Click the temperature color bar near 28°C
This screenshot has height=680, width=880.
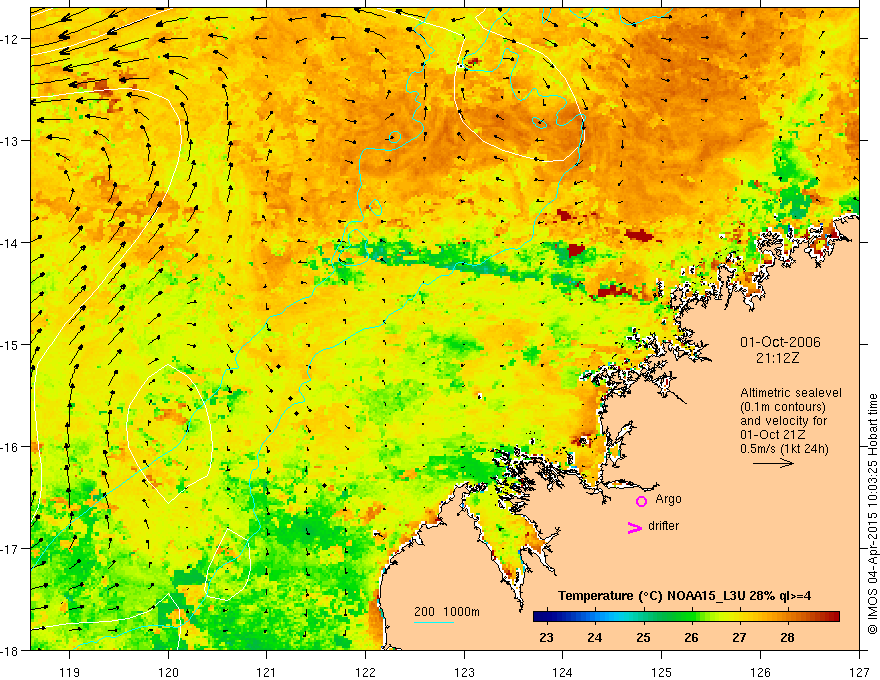(x=787, y=617)
